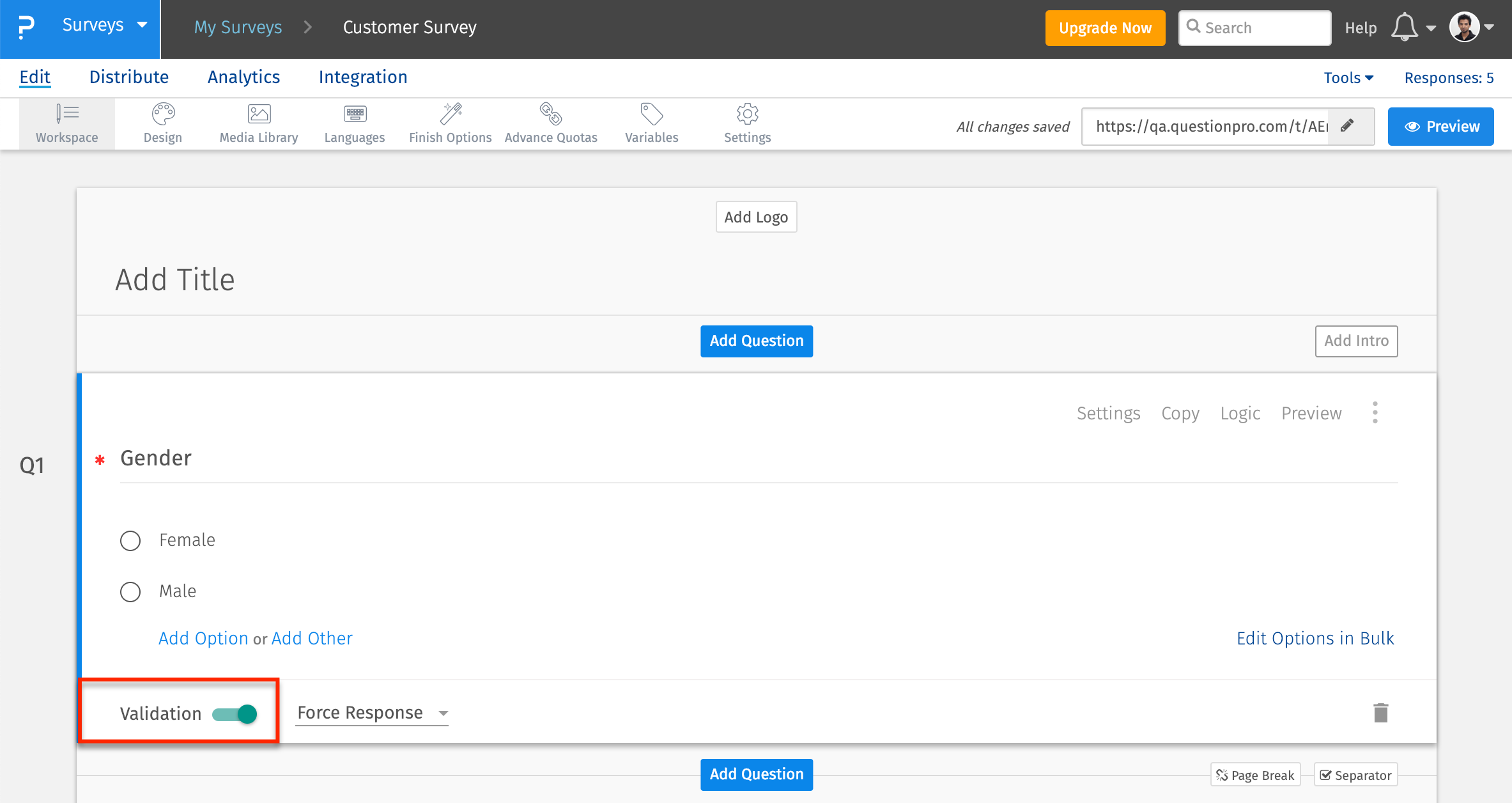Screen dimensions: 1512x803
Task: Click the Variables tag icon
Action: tap(651, 115)
